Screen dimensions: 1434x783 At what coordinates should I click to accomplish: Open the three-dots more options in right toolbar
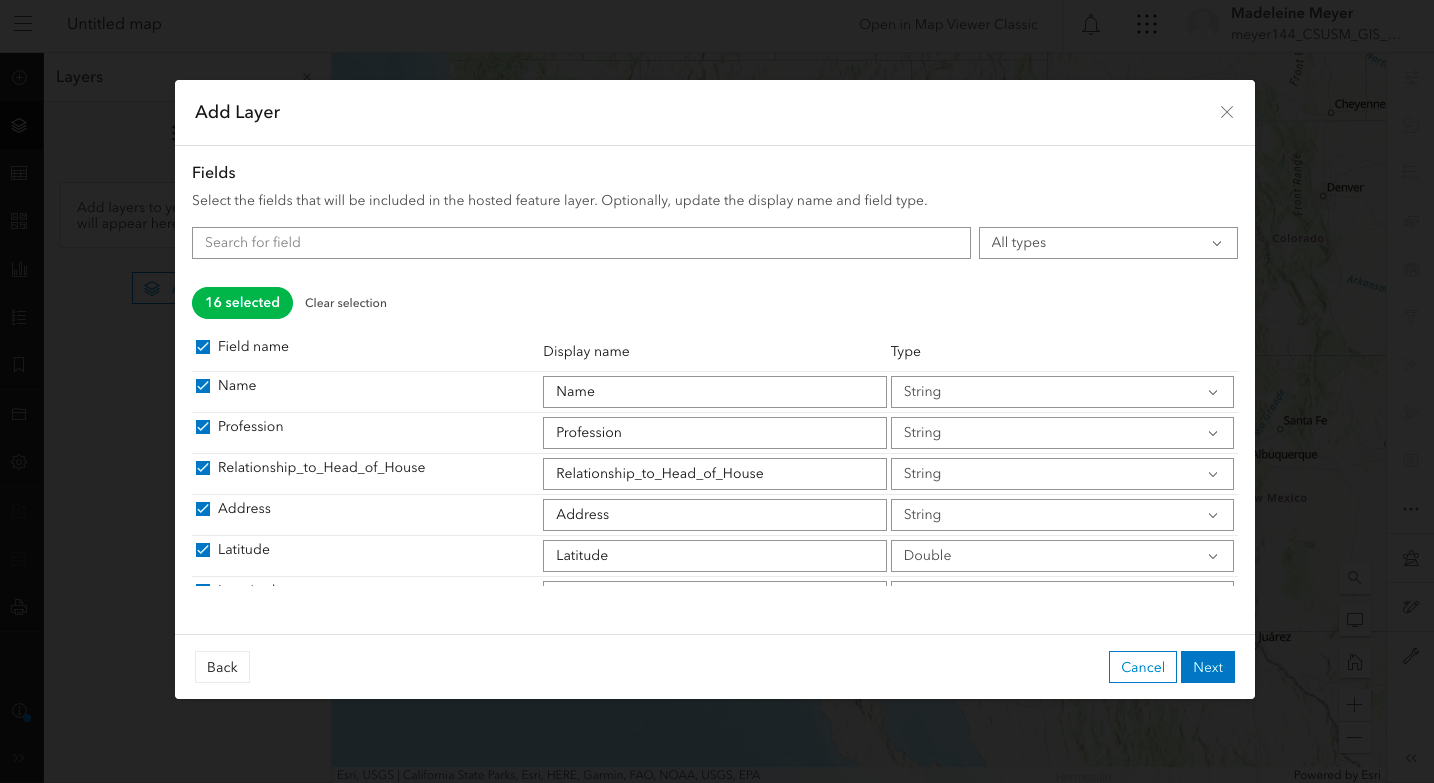1411,509
